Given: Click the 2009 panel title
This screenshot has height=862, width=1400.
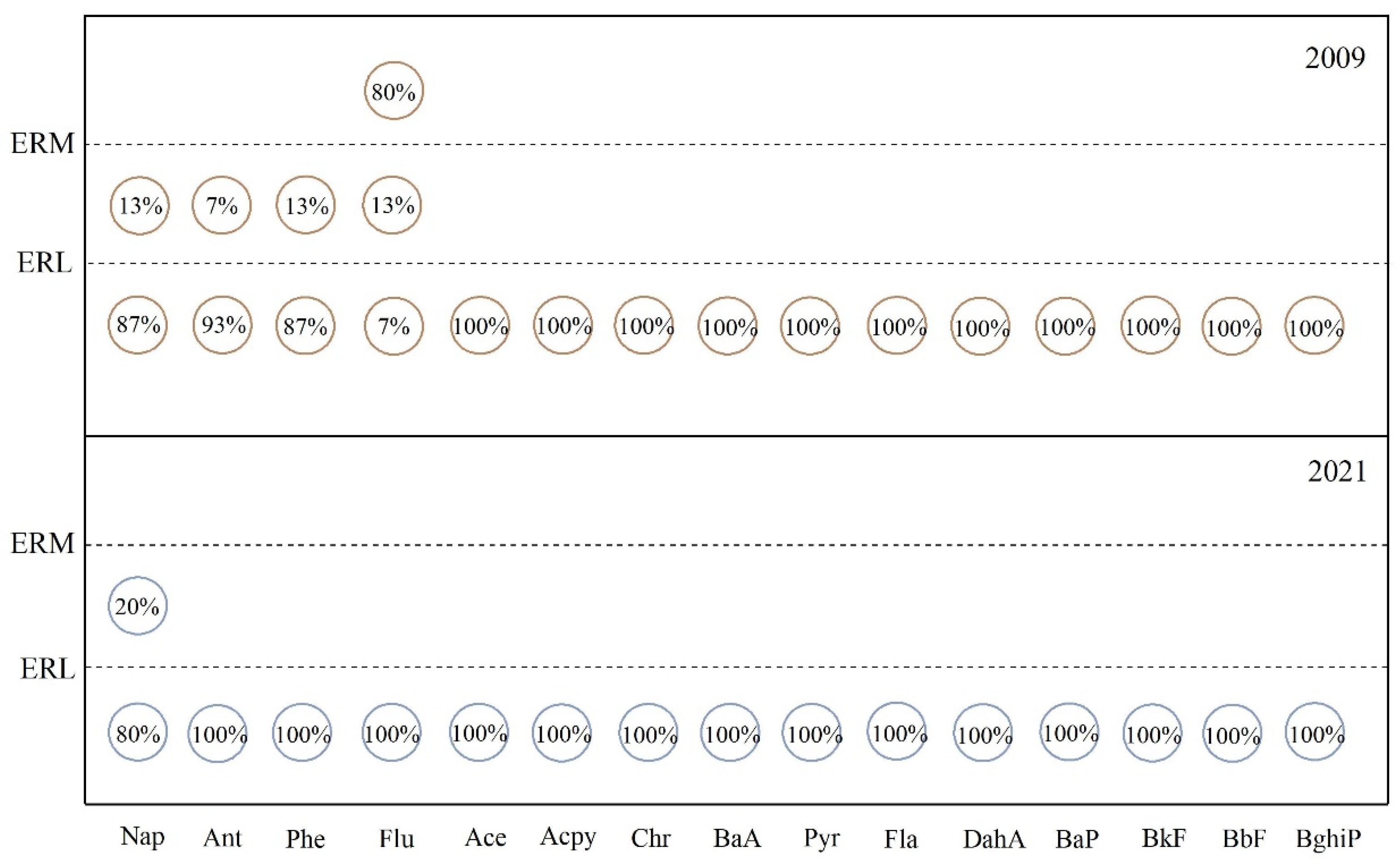Looking at the screenshot, I should [1335, 58].
